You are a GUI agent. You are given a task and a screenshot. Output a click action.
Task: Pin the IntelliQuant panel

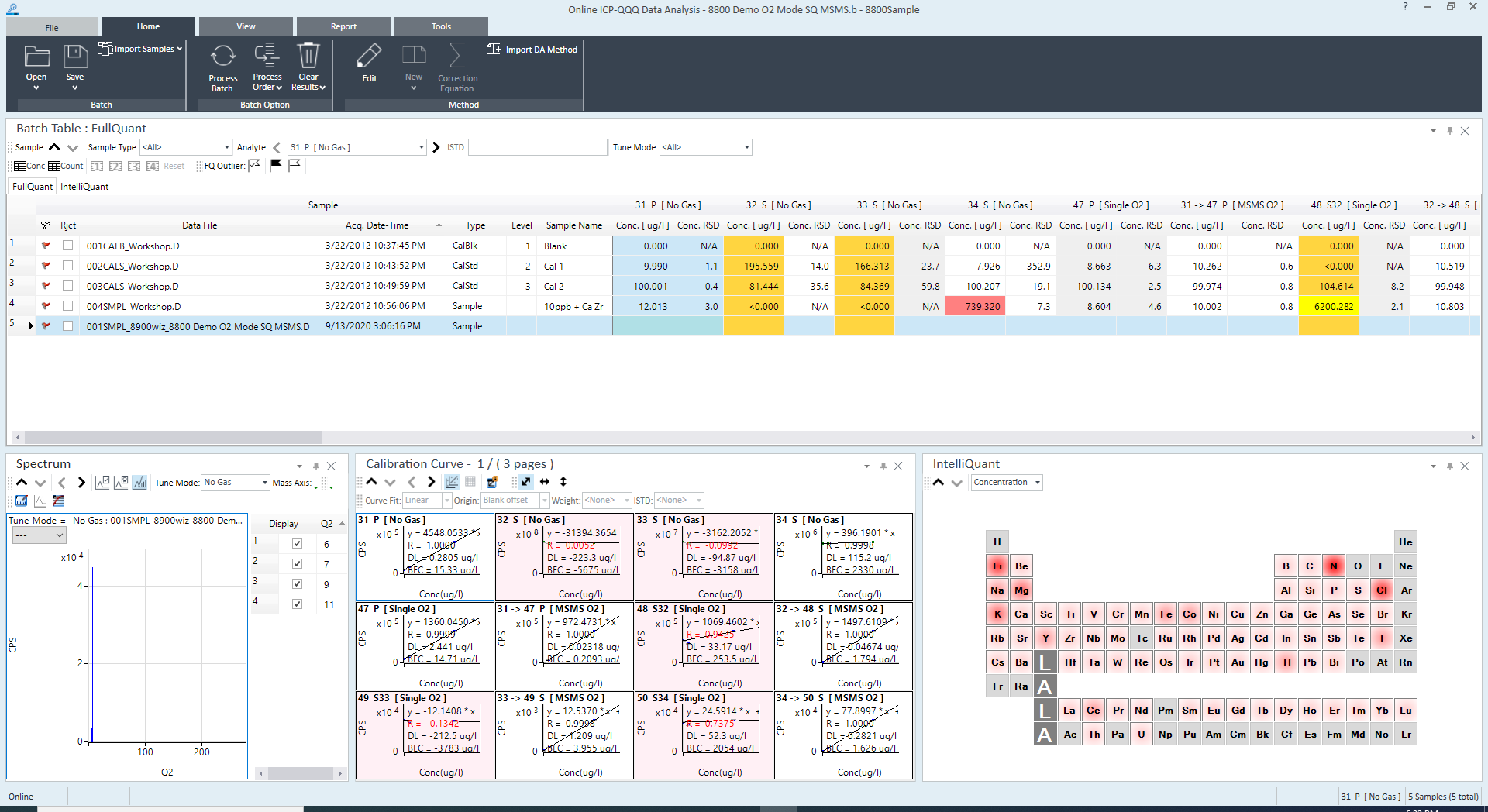tap(1449, 466)
